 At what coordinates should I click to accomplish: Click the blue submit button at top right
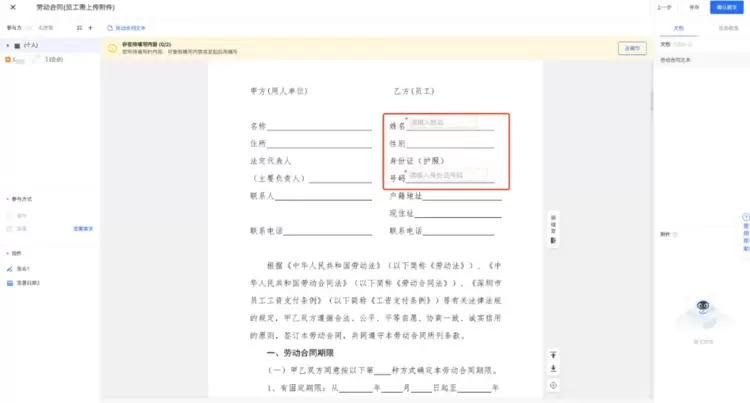point(726,8)
